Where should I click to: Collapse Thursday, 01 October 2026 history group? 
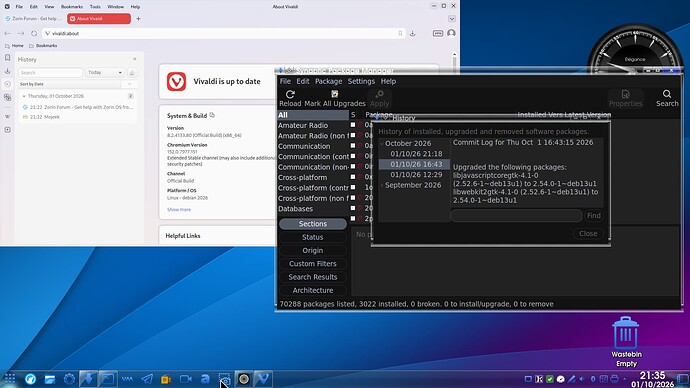coord(24,96)
